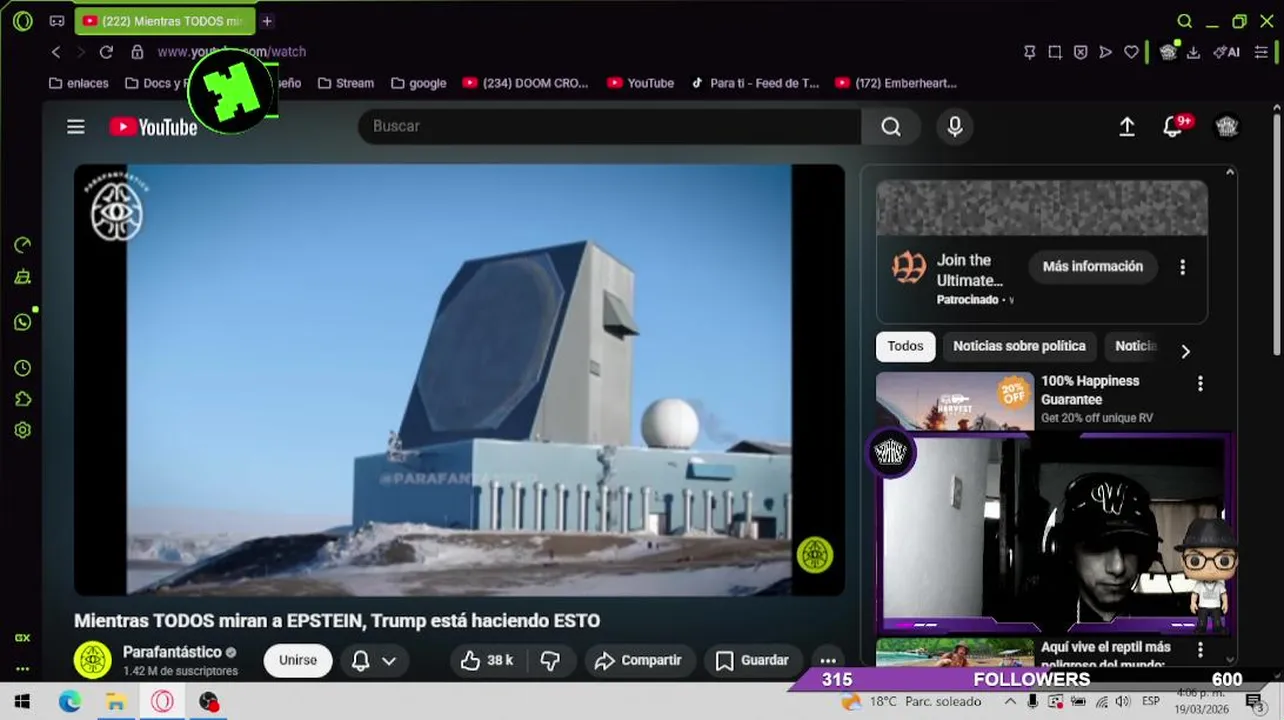Select the Todos filter chip
The width and height of the screenshot is (1284, 720).
(905, 346)
